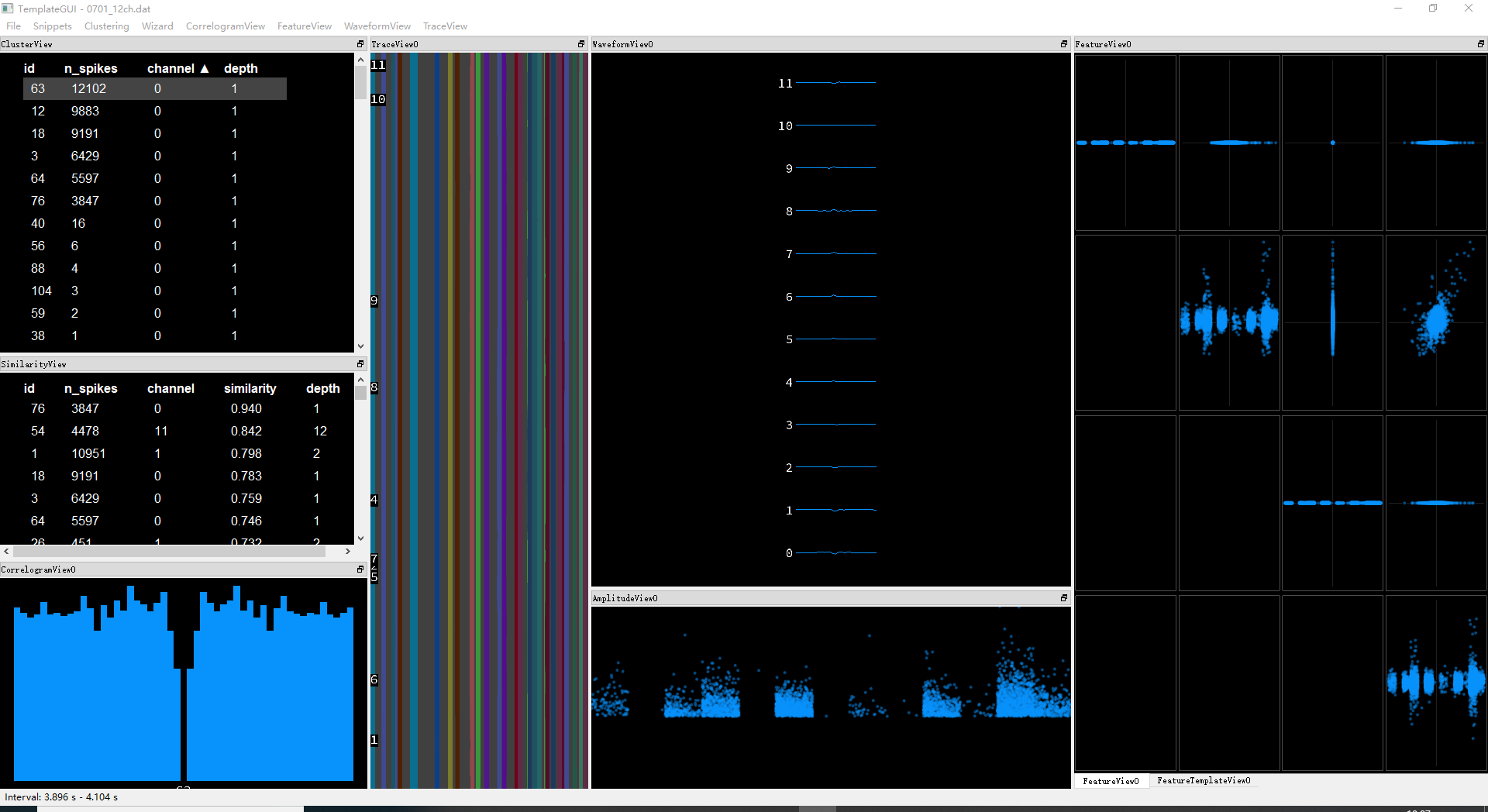Sort SimilarityView by the similarity column
1488x812 pixels.
tap(250, 388)
